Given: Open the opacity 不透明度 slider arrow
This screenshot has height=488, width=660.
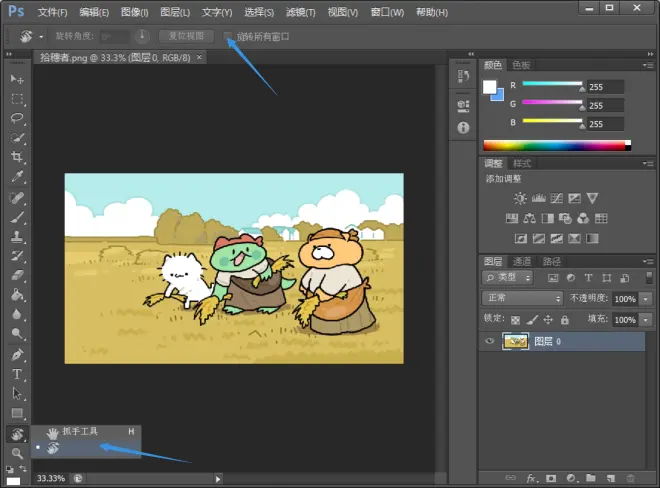Looking at the screenshot, I should pos(645,299).
